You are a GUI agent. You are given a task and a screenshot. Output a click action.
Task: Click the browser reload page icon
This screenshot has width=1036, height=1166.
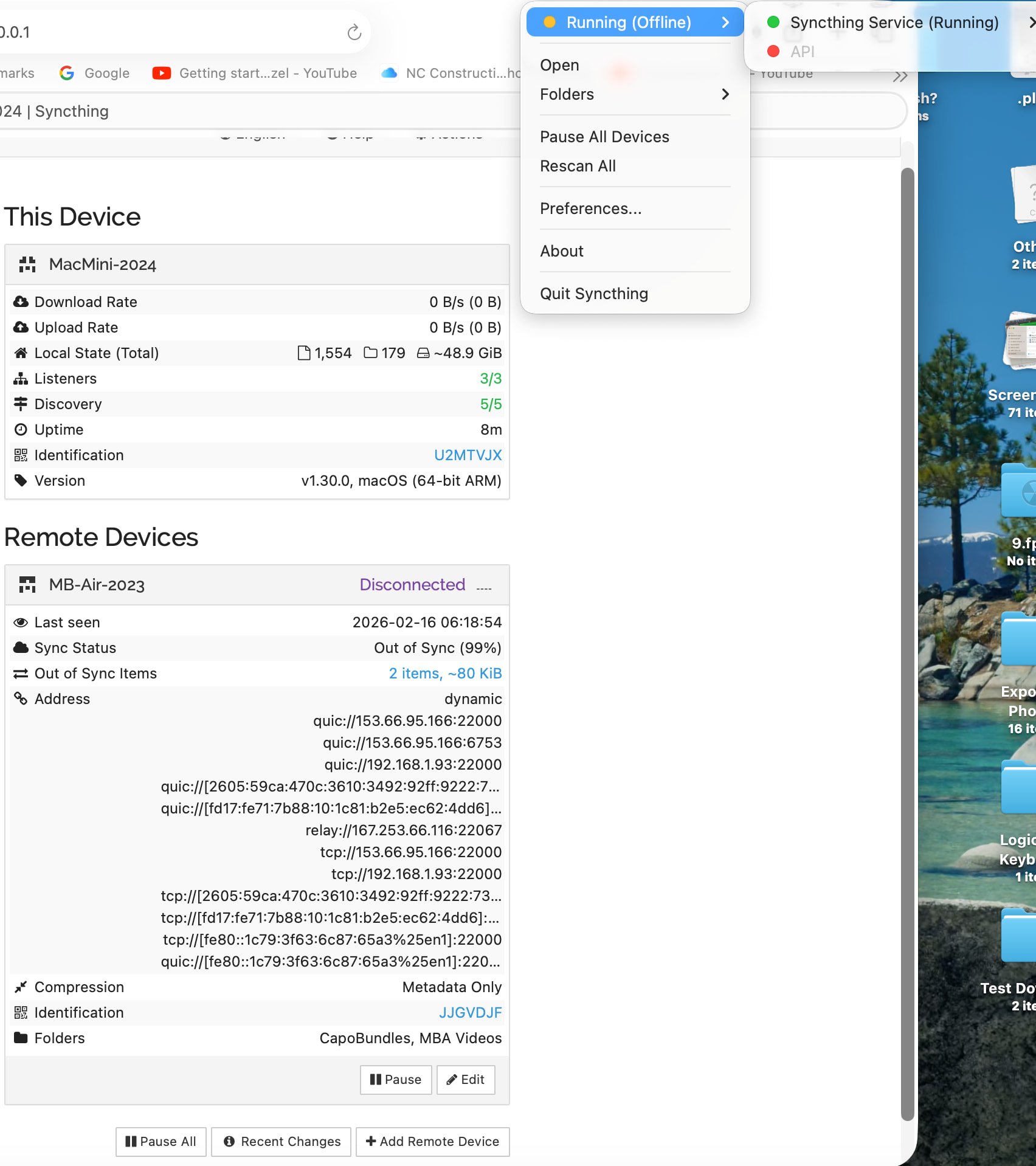(354, 32)
